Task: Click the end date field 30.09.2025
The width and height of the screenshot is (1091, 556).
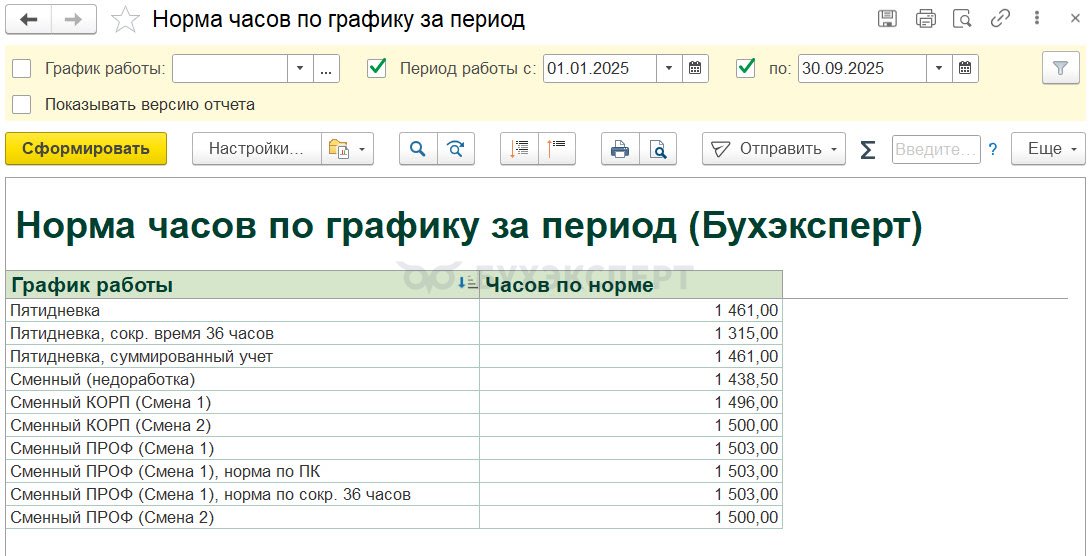Action: coord(862,68)
